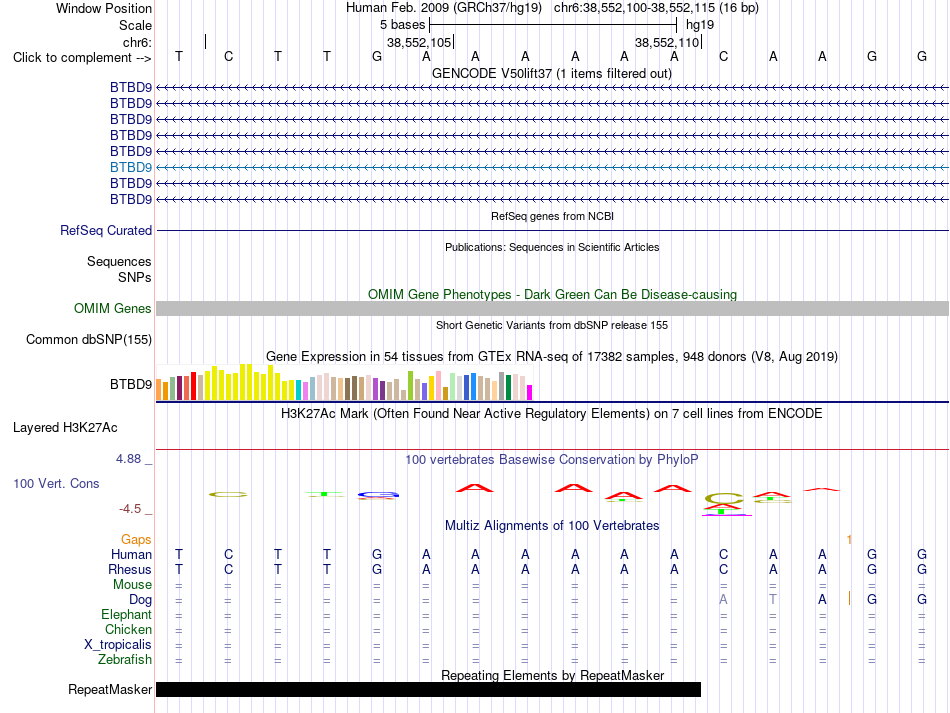Click the Scale label
Screen dimensions: 950x713
coord(135,25)
